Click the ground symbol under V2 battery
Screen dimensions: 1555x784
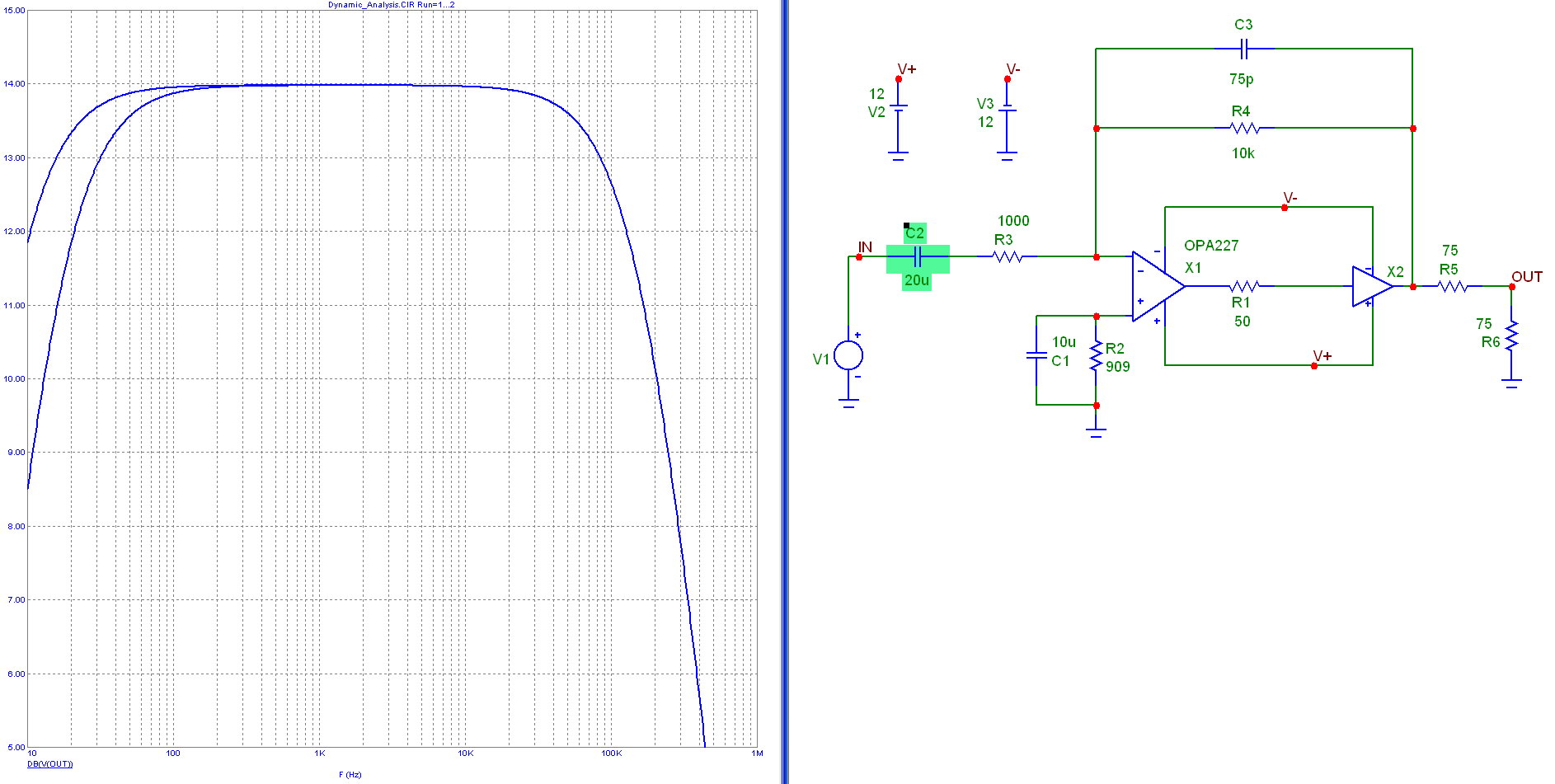click(x=898, y=154)
